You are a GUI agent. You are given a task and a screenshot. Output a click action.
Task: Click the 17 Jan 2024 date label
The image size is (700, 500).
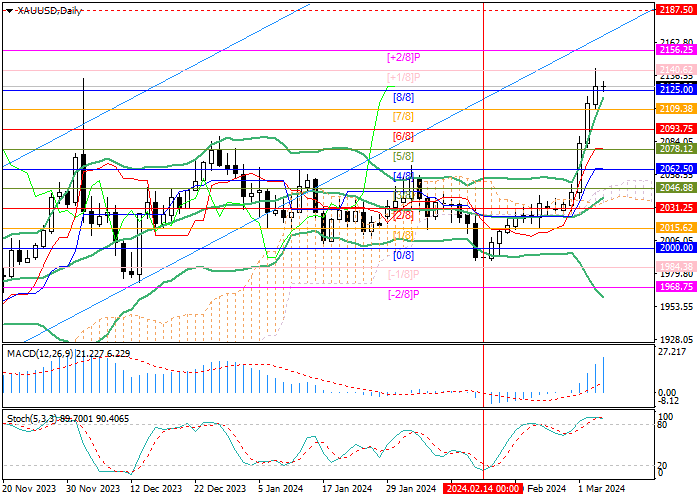click(346, 488)
